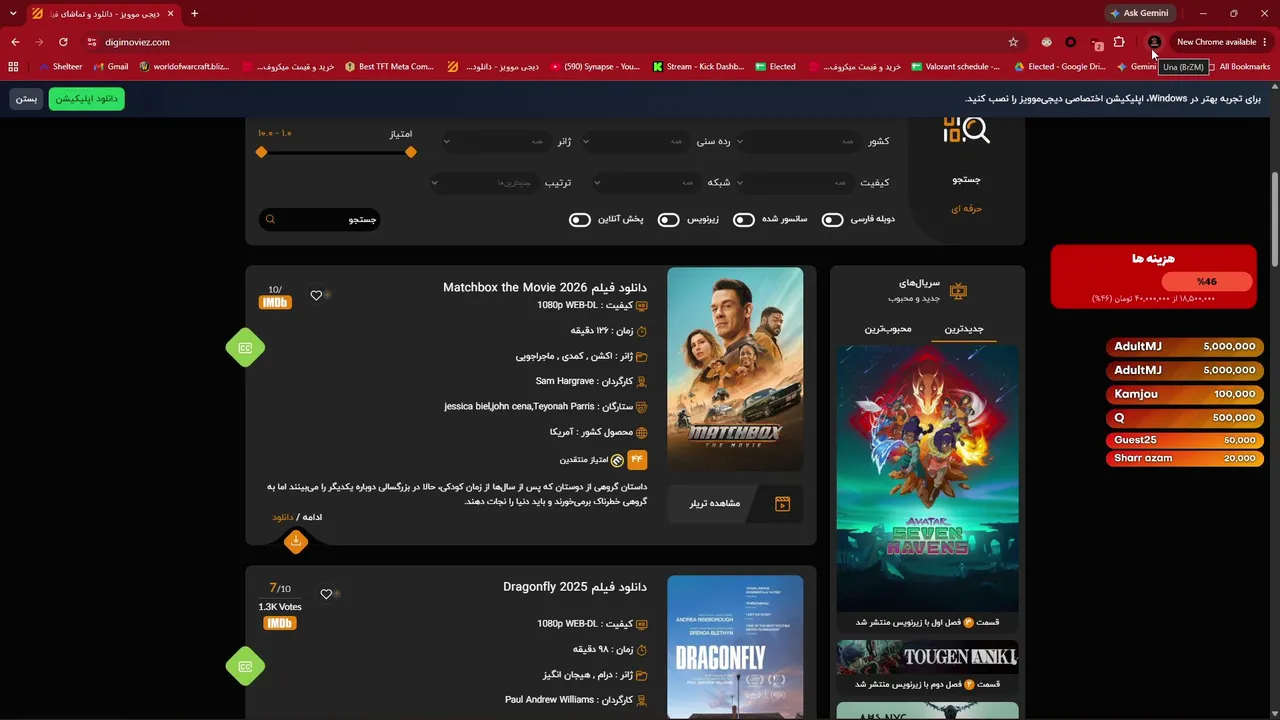Click the جستجو search input field

coord(319,219)
